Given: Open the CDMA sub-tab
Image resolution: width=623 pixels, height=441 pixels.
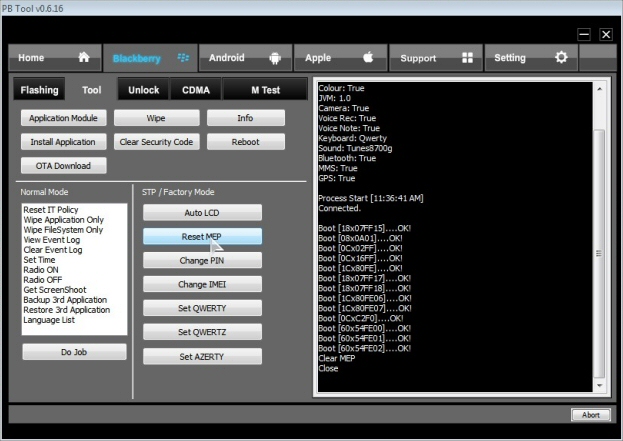Looking at the screenshot, I should click(196, 90).
